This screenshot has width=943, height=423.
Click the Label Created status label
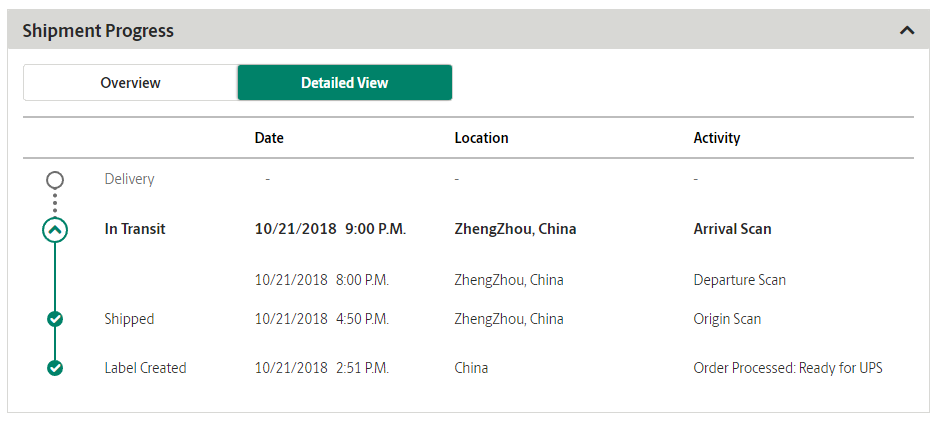(x=145, y=368)
